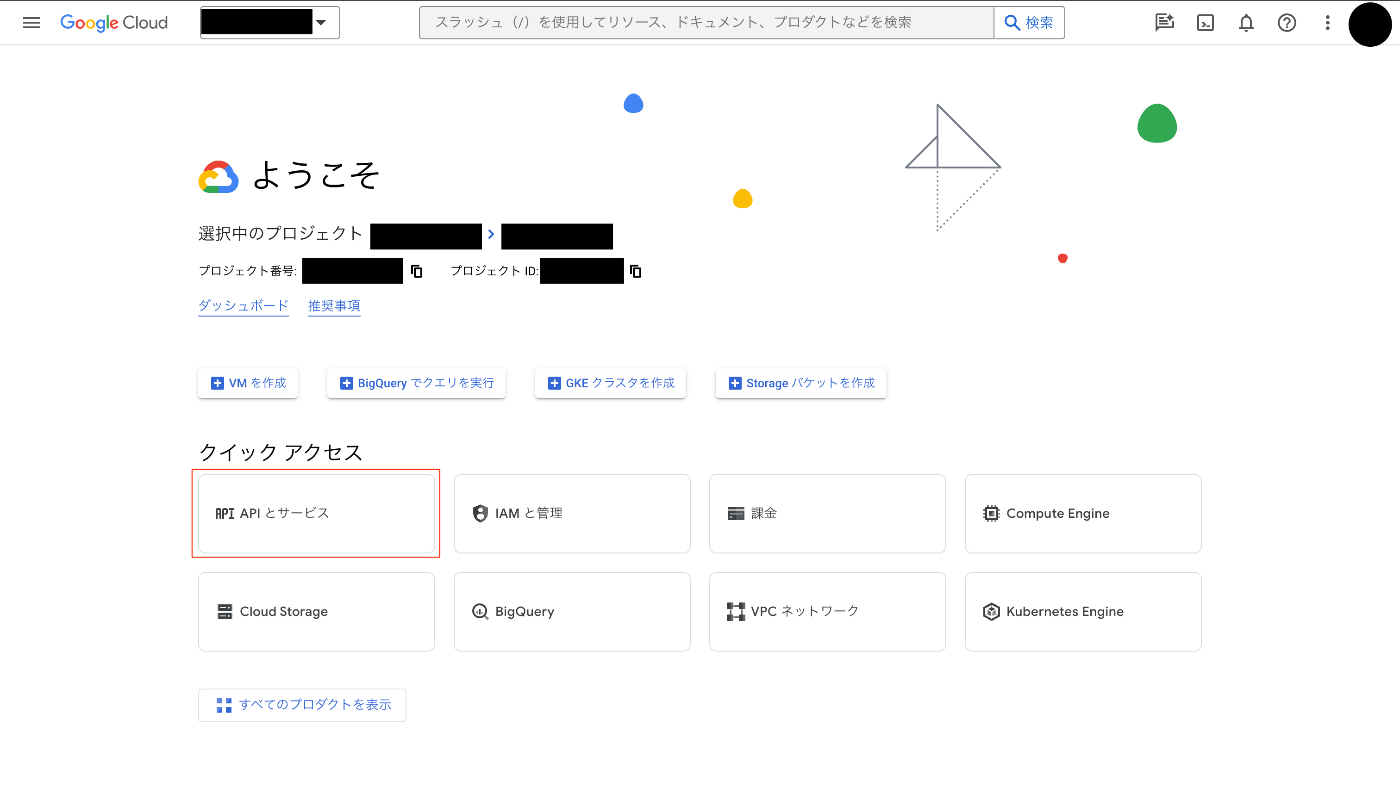1400x795 pixels.
Task: Open the Compute Engine card
Action: click(1083, 513)
